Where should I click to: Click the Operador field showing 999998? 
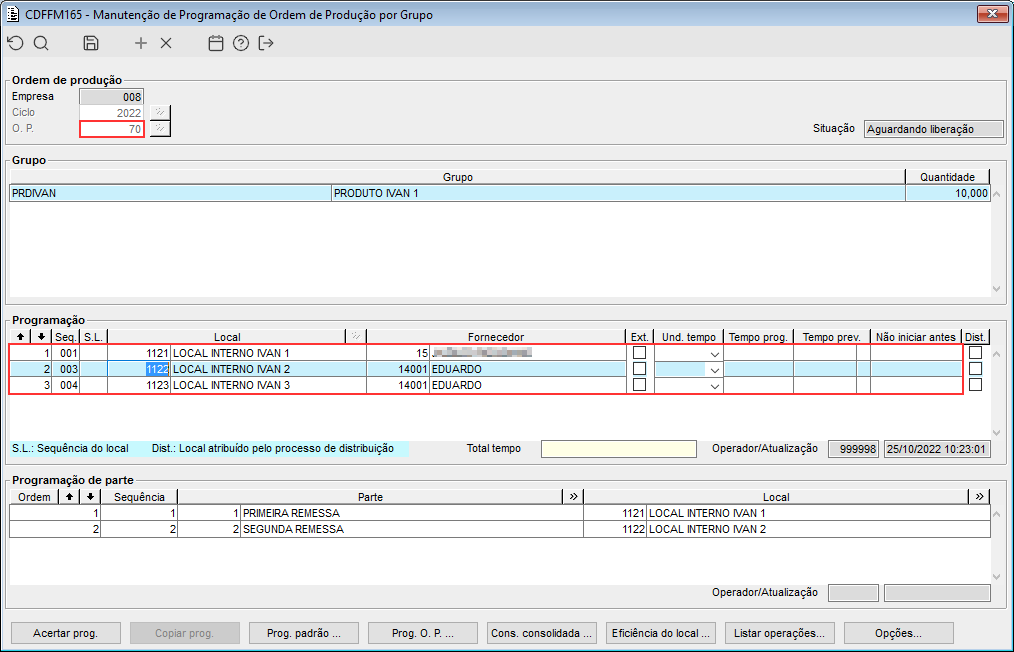click(854, 449)
